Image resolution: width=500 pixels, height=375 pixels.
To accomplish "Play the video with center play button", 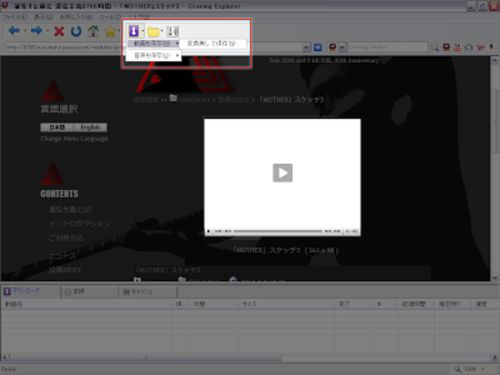I will pyautogui.click(x=283, y=173).
